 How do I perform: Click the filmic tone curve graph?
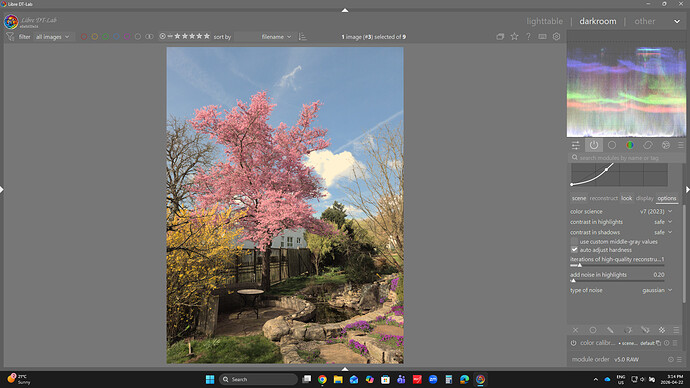coord(619,175)
